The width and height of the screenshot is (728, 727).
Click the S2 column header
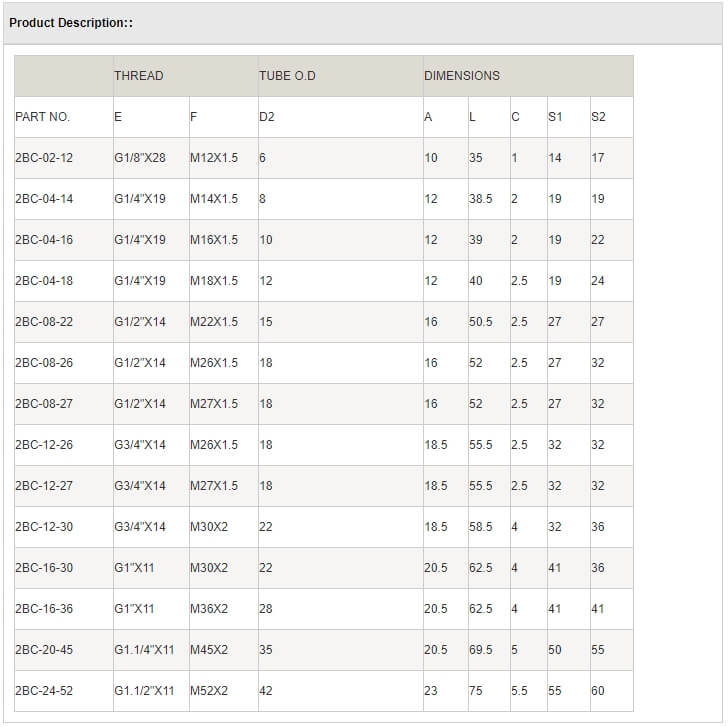pyautogui.click(x=598, y=117)
